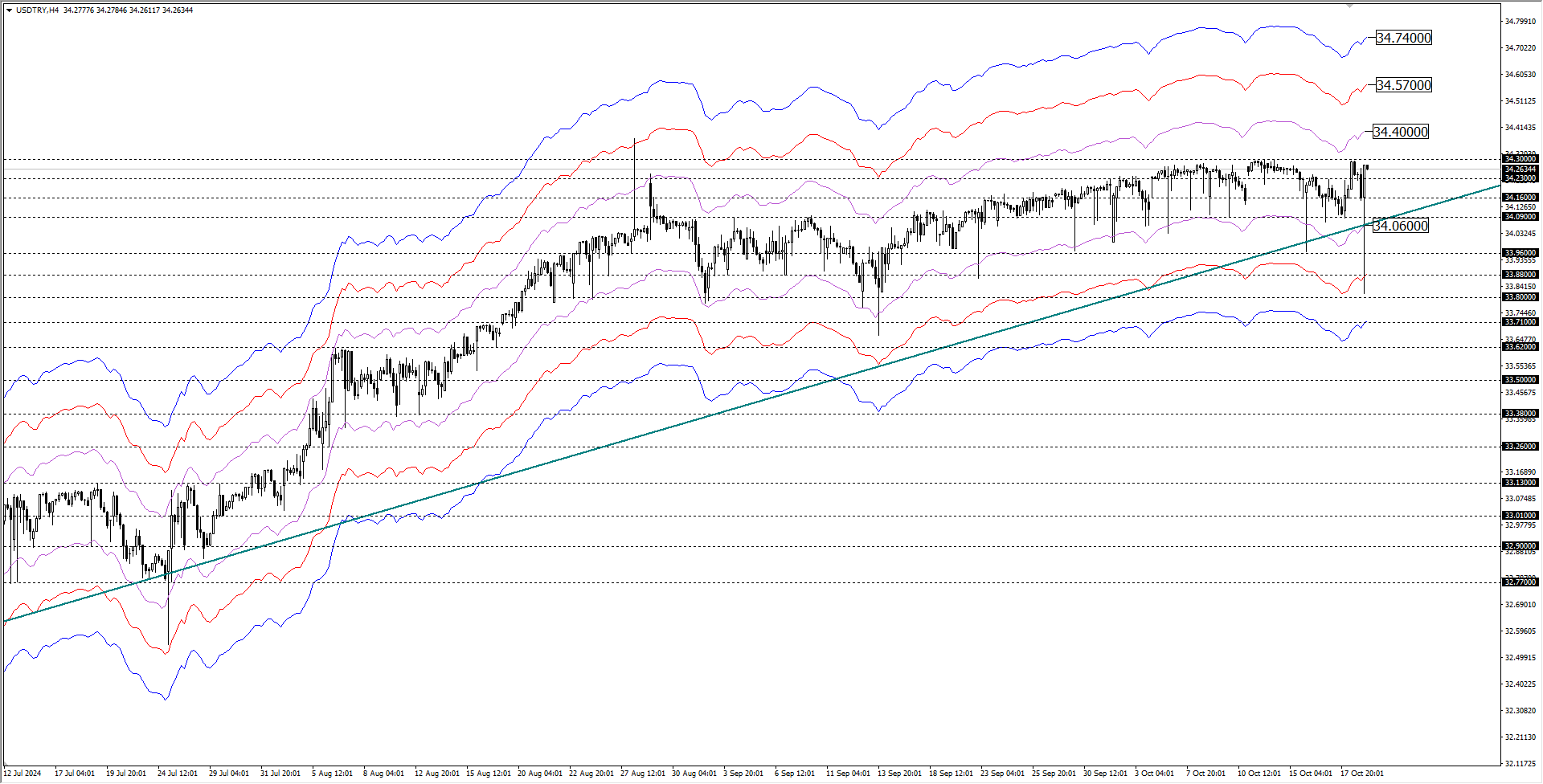
Task: Click the 17 Oct 20:01 time label
Action: pyautogui.click(x=1362, y=774)
